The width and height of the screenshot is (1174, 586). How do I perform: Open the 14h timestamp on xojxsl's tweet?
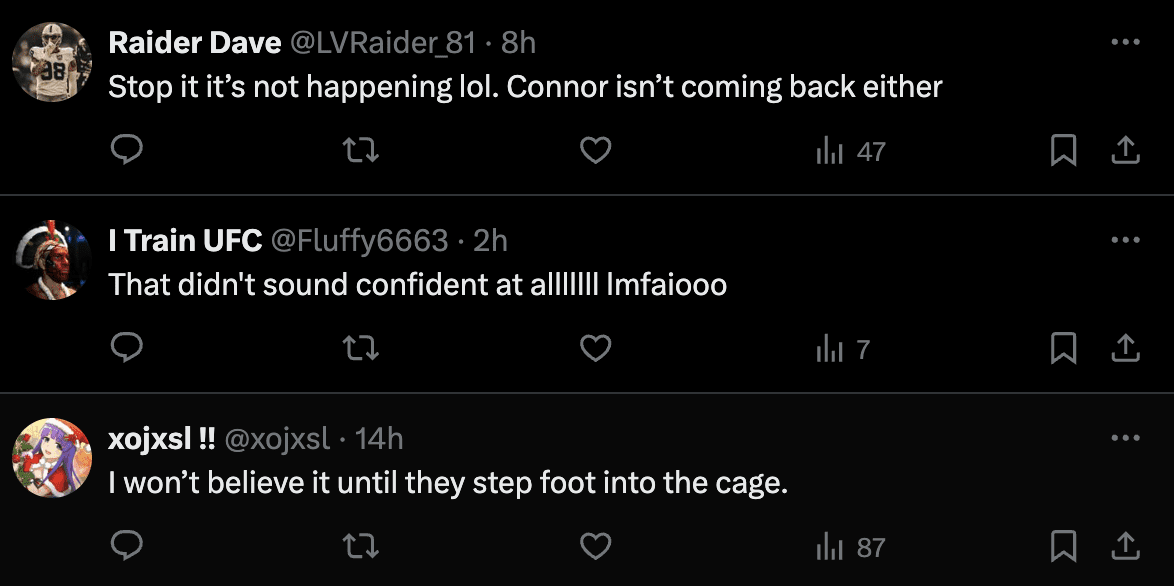coord(379,439)
